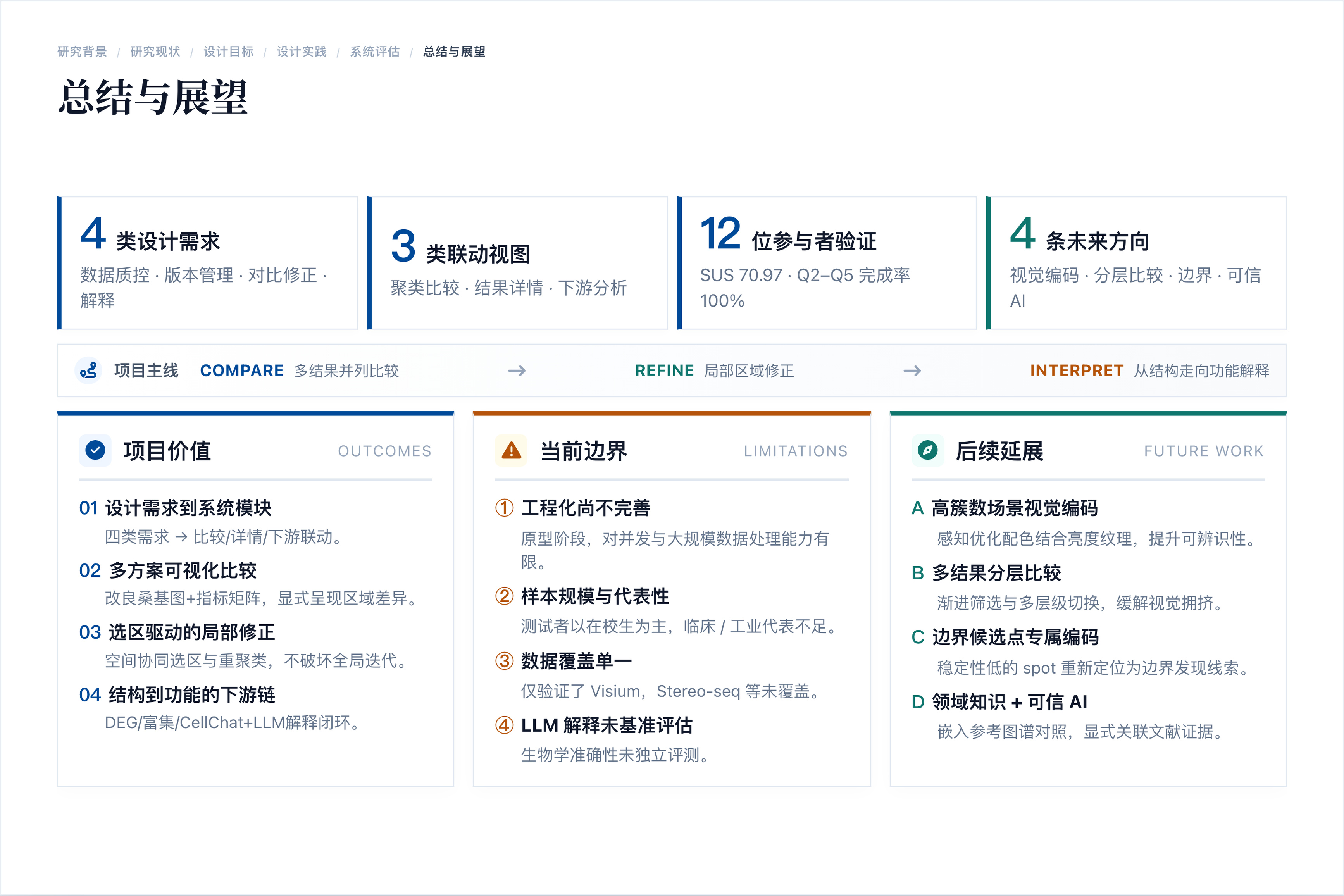Viewport: 1344px width, 896px height.
Task: Select the current 总结与展望 breadcrumb
Action: click(454, 52)
